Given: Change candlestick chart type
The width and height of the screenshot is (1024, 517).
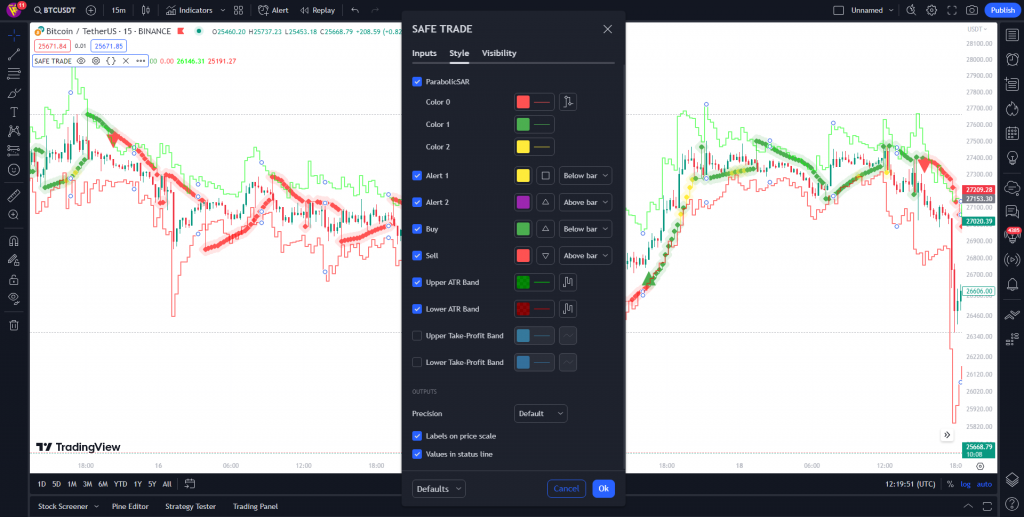Looking at the screenshot, I should [x=145, y=10].
